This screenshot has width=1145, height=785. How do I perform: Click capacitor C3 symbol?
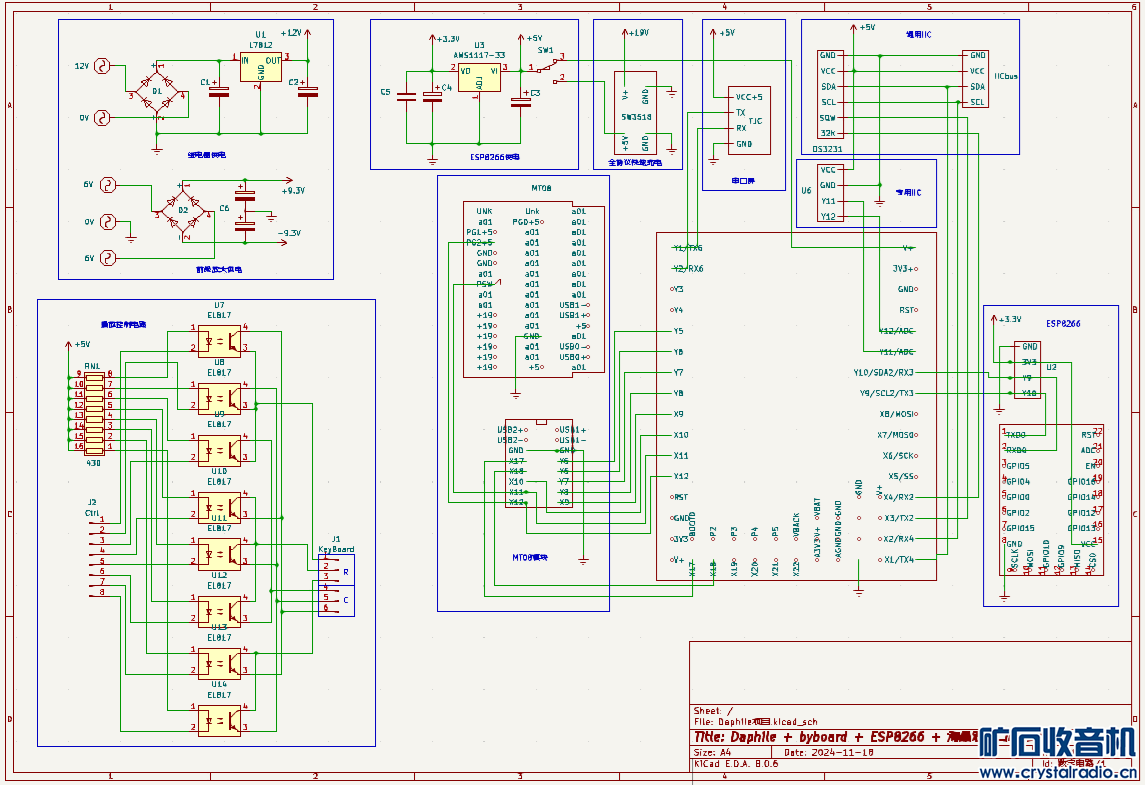(521, 102)
